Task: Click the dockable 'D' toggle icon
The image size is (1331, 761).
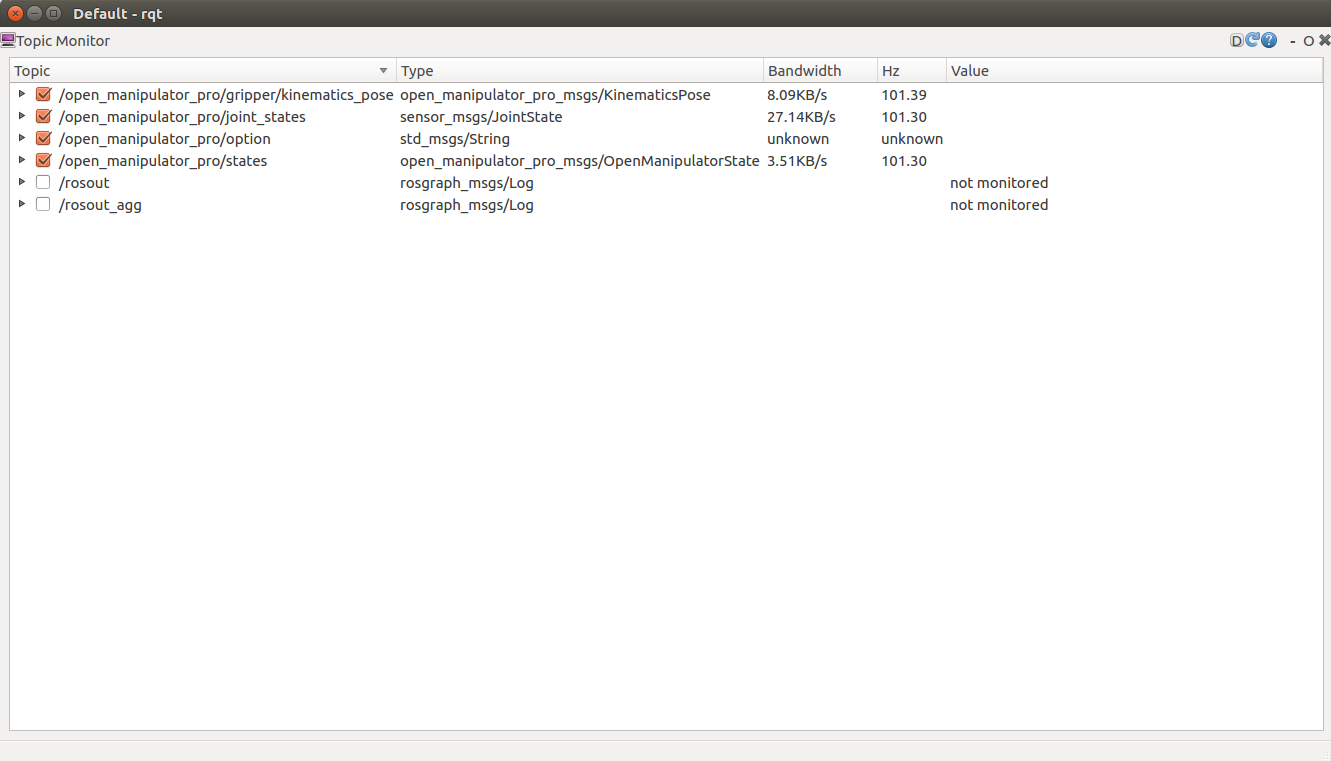Action: (1237, 41)
